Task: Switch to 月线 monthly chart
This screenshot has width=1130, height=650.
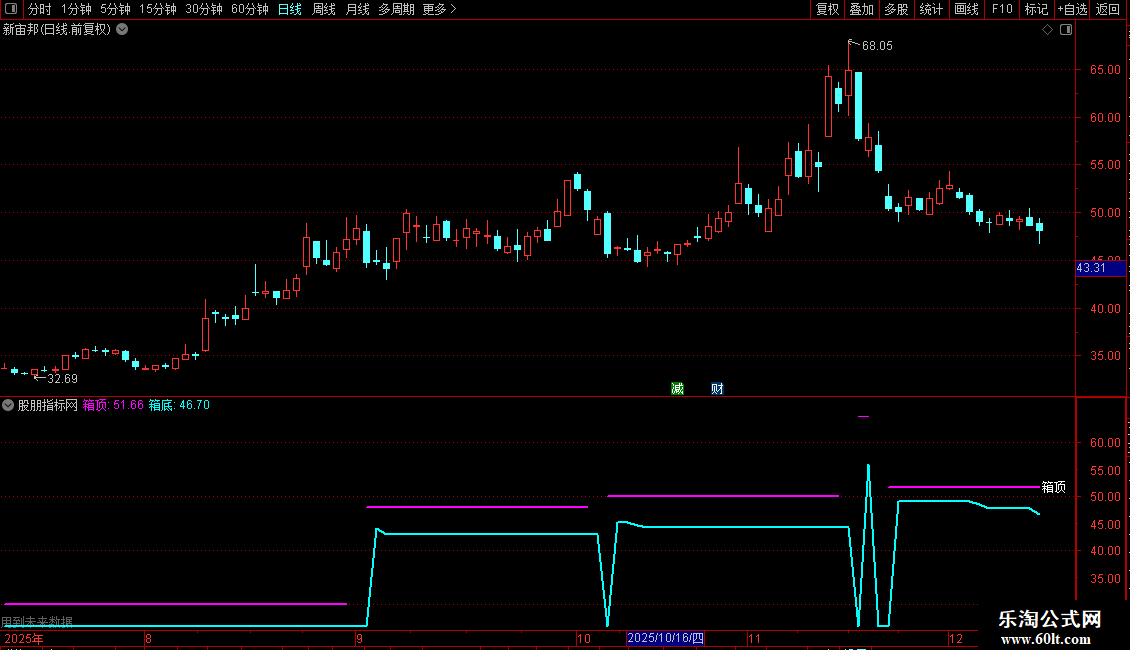Action: coord(357,9)
